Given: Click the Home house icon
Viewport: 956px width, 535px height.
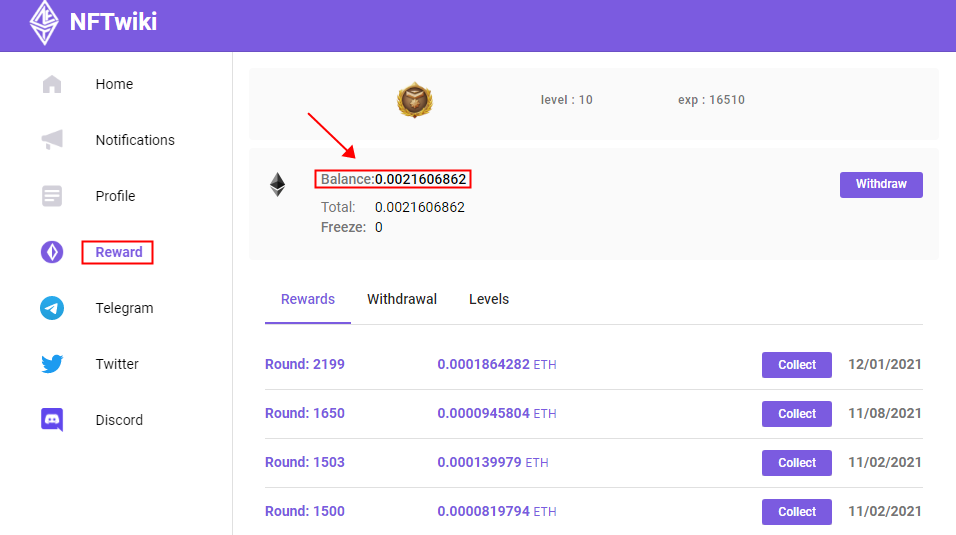Looking at the screenshot, I should [x=52, y=84].
